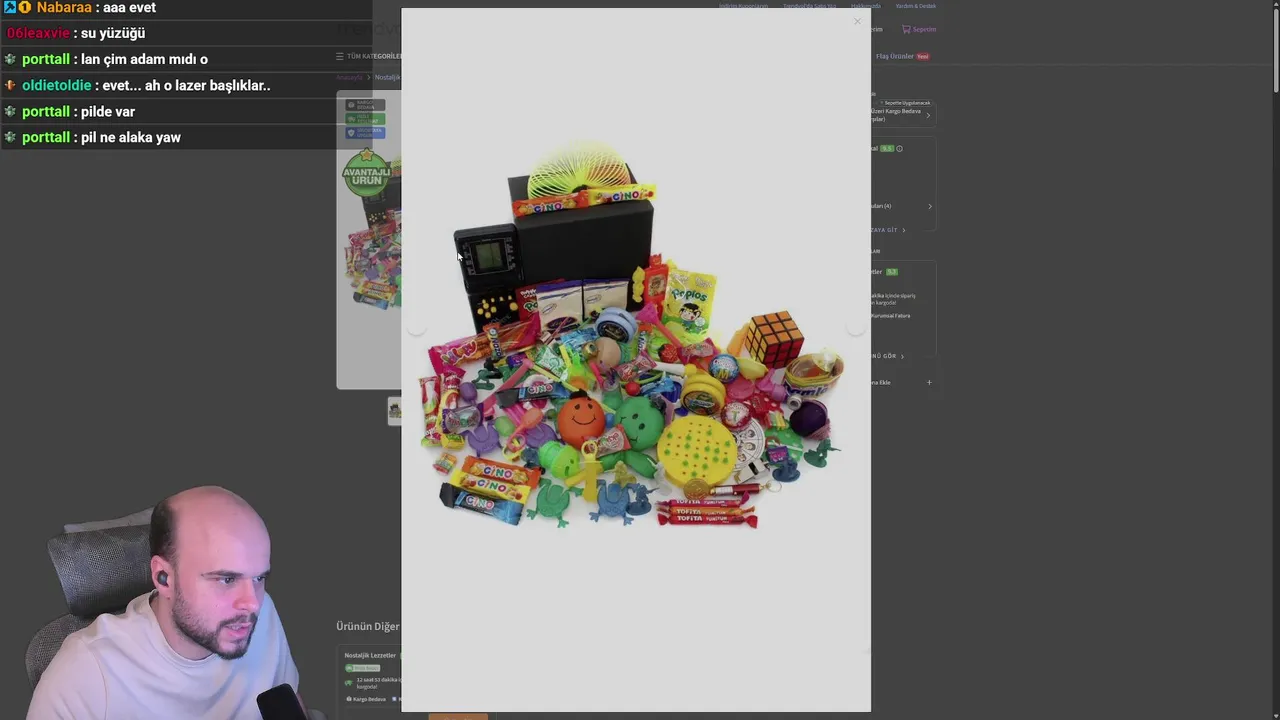Click chat message 'pil ne alaka yaw'
Image resolution: width=1280 pixels, height=720 pixels.
[x=131, y=137]
